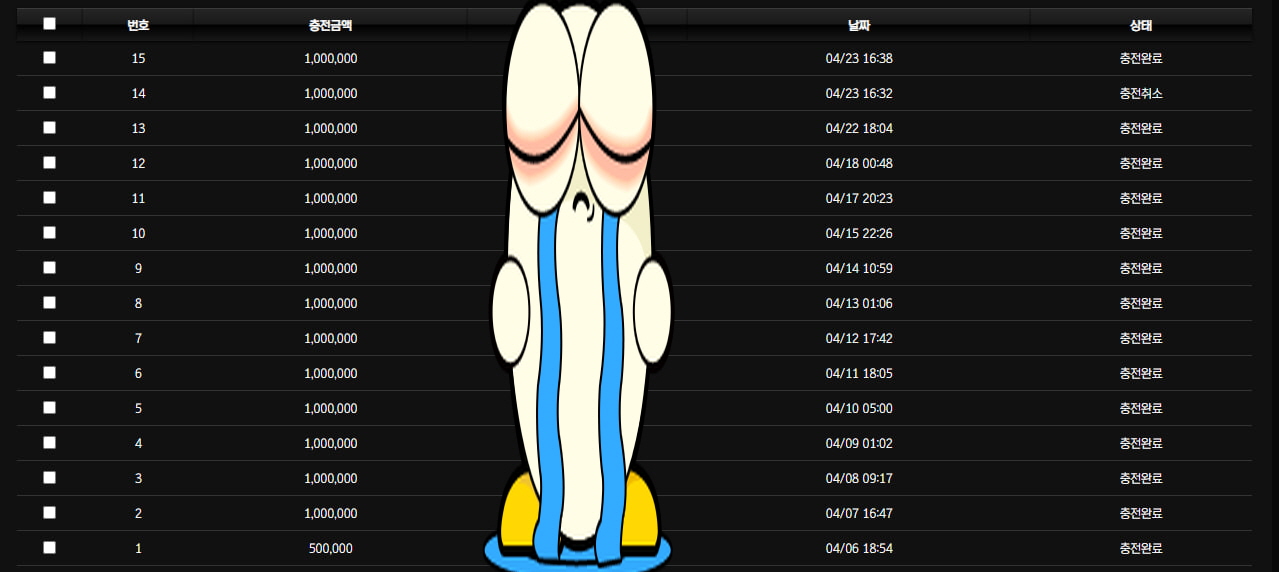Mark the checkbox for row number 13
The height and width of the screenshot is (572, 1279).
pos(50,128)
